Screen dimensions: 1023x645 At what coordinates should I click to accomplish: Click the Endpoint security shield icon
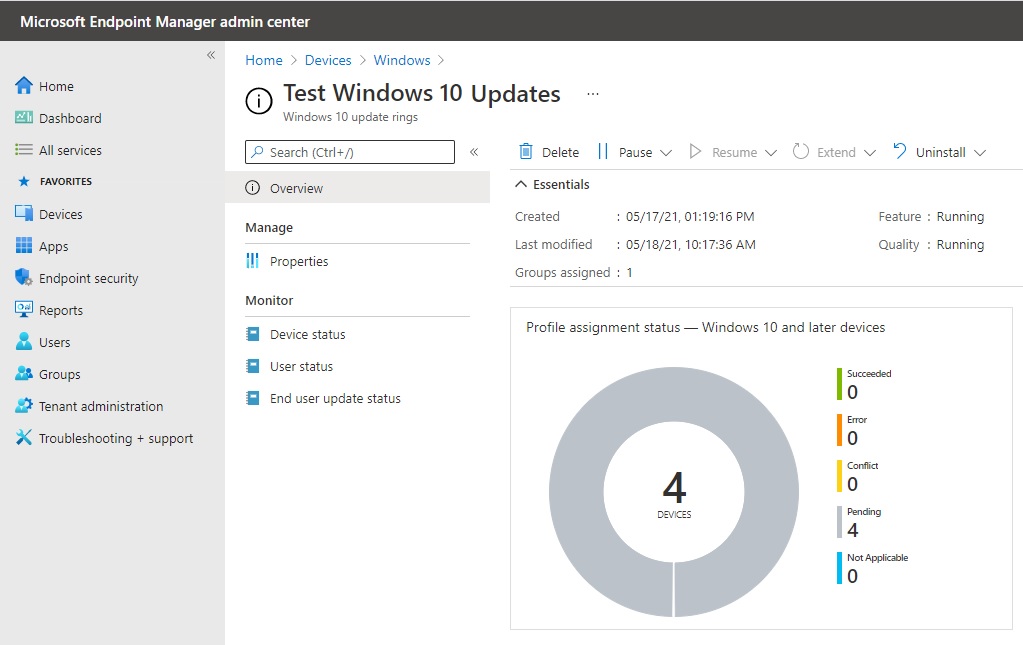(x=24, y=277)
